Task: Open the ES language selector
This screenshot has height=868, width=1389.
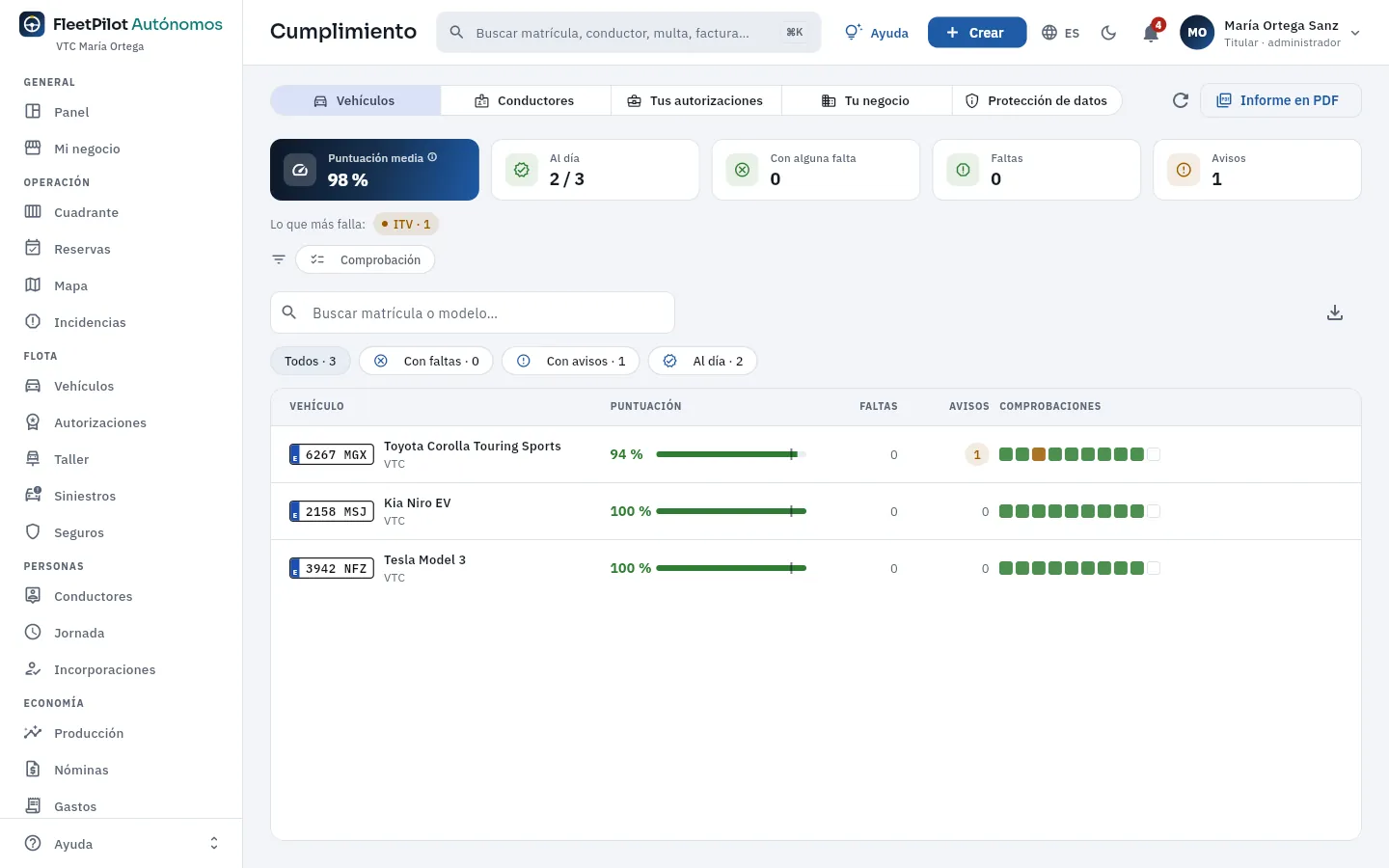Action: click(x=1061, y=33)
